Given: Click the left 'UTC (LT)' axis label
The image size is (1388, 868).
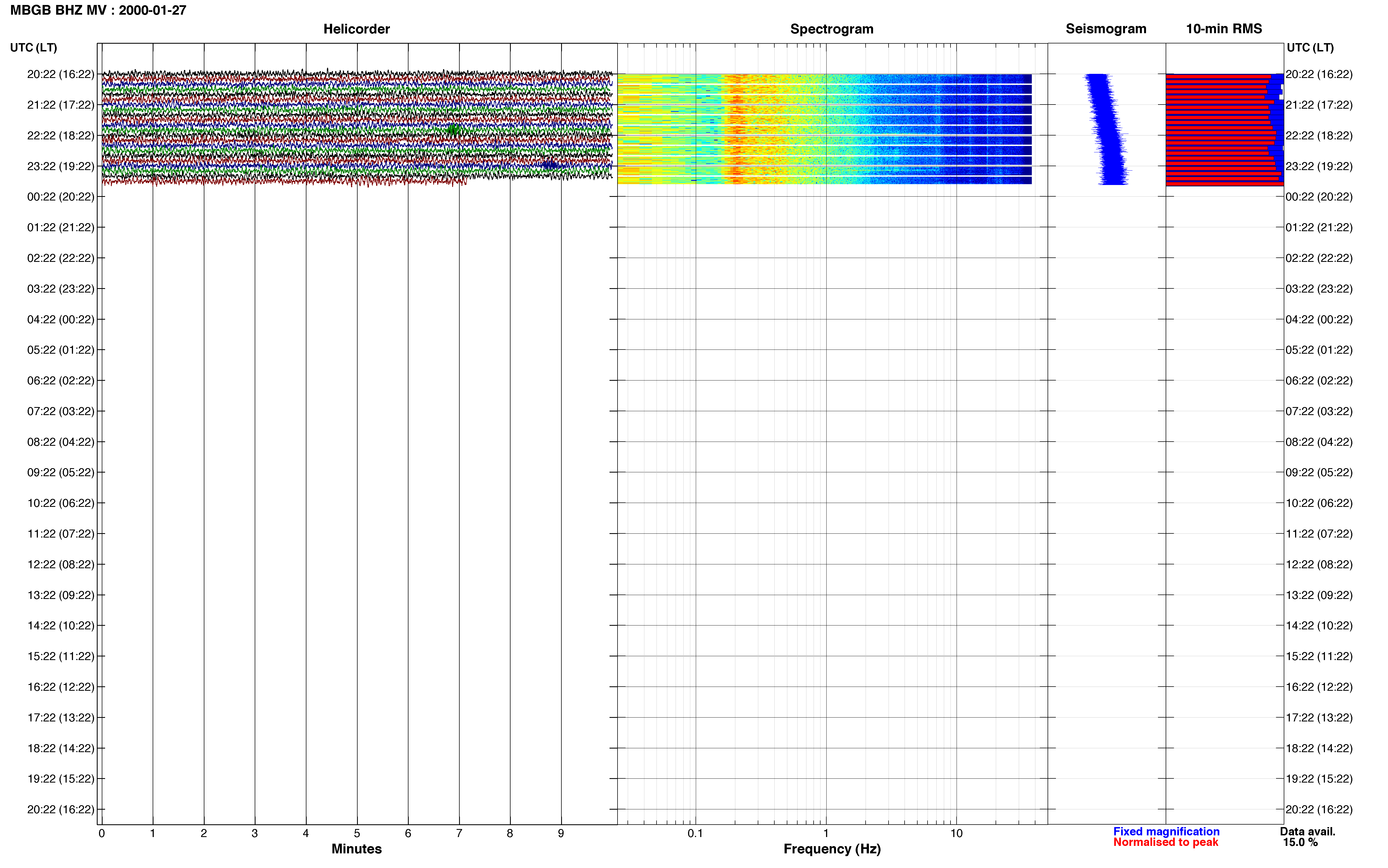Looking at the screenshot, I should coord(33,48).
